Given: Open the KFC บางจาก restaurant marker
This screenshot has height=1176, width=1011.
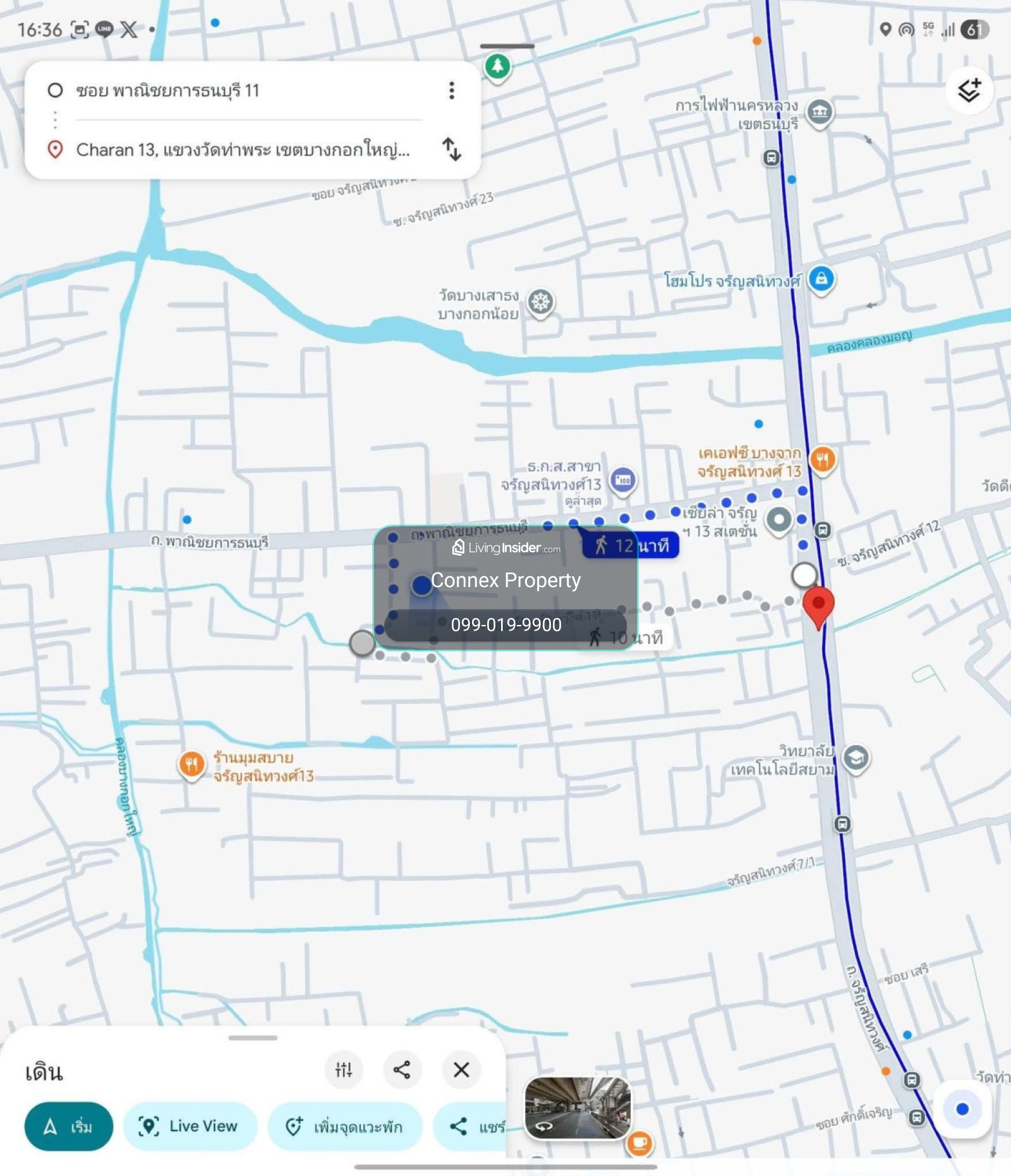Looking at the screenshot, I should [822, 460].
